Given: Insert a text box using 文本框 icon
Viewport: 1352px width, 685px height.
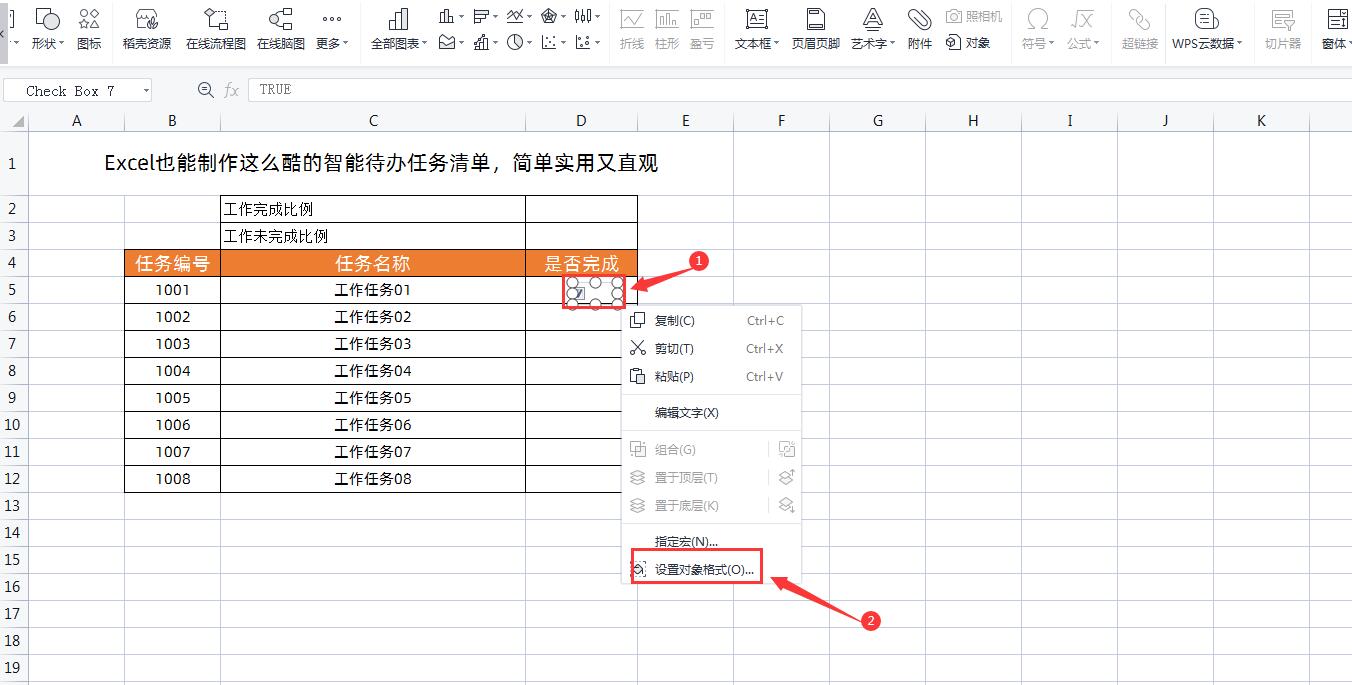Looking at the screenshot, I should (756, 28).
